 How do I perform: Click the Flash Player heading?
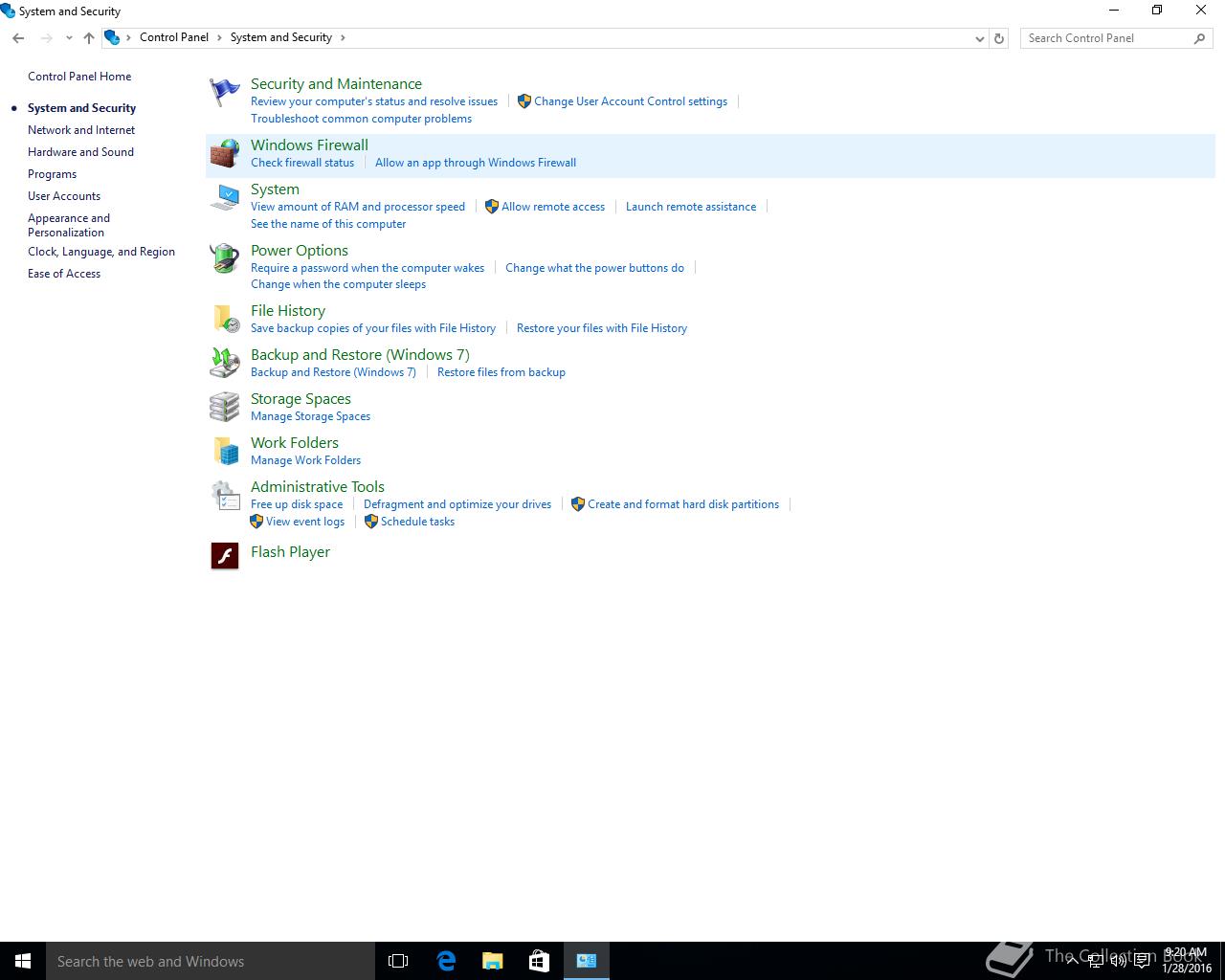(x=290, y=552)
